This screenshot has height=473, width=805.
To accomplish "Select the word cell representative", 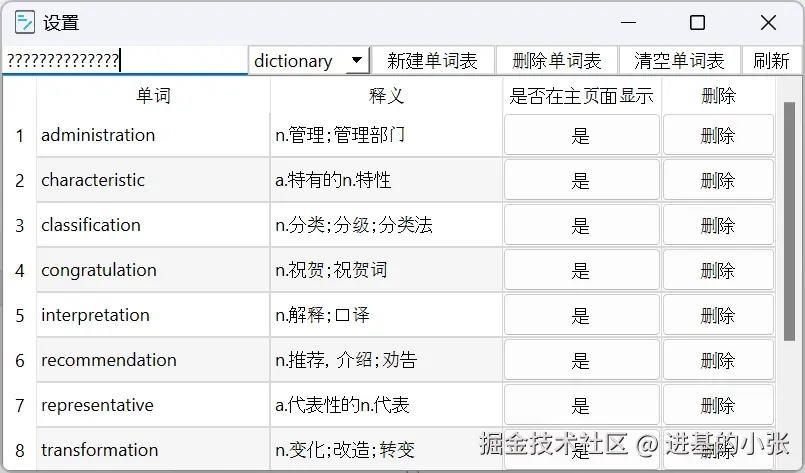I will [153, 405].
